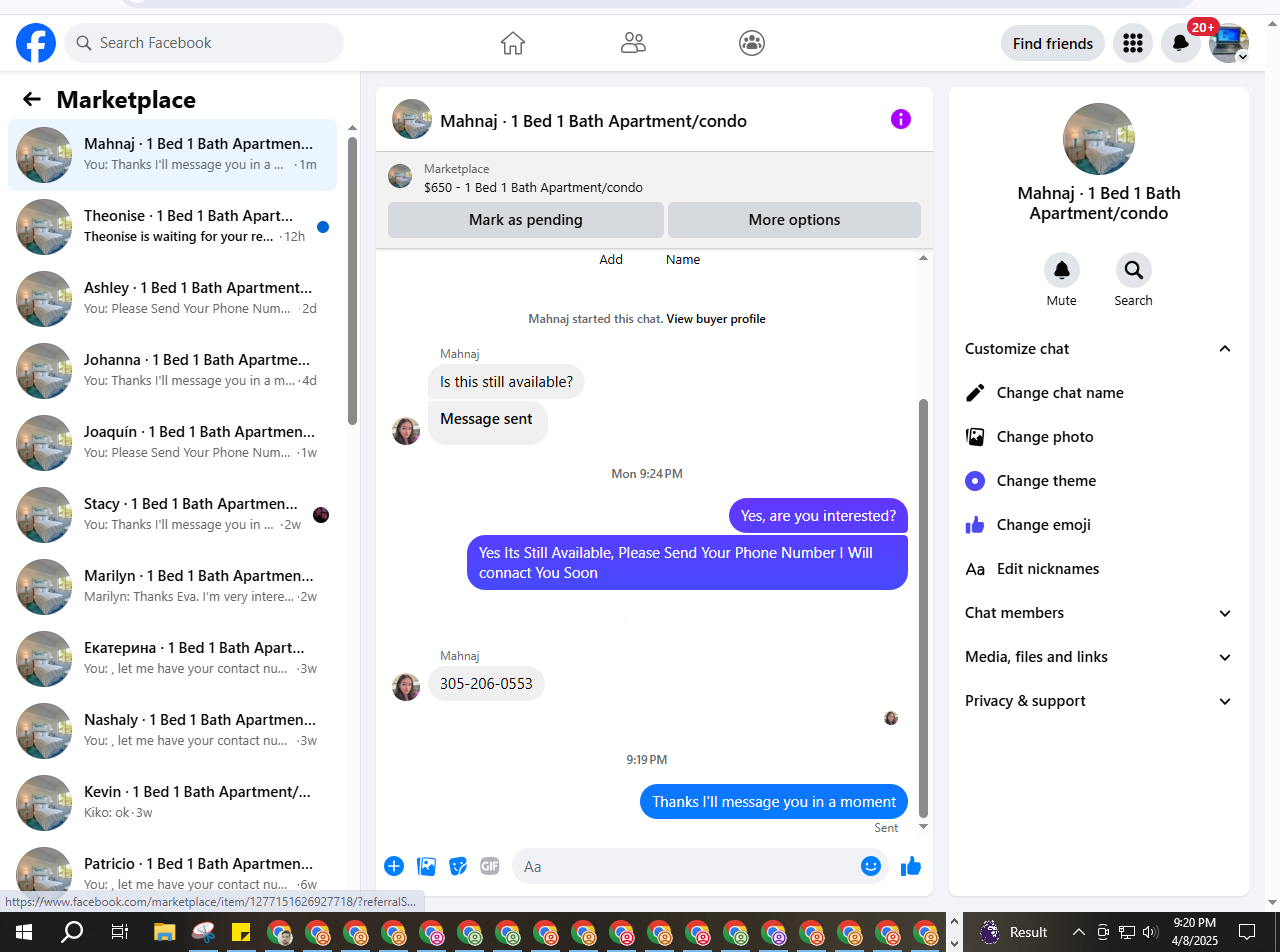Screen dimensions: 1280x952
Task: Click the pencil icon for Change chat name
Action: 975,393
